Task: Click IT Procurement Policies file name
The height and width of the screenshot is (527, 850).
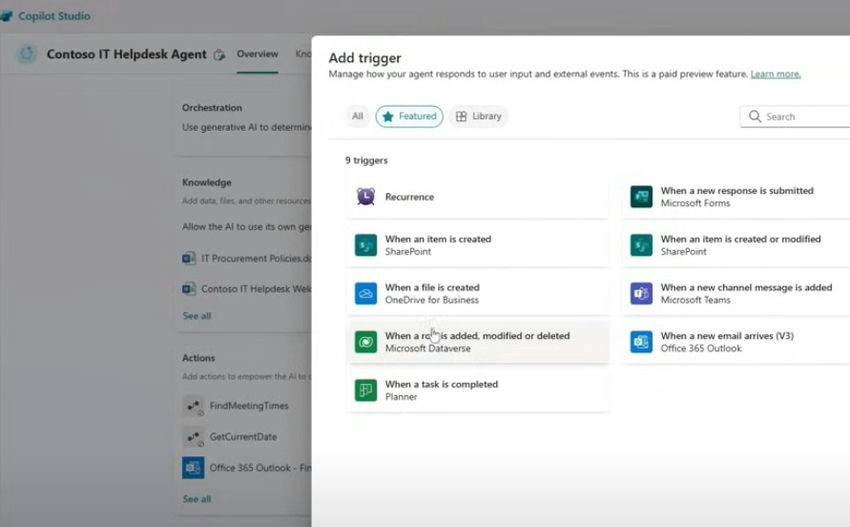Action: coord(256,258)
